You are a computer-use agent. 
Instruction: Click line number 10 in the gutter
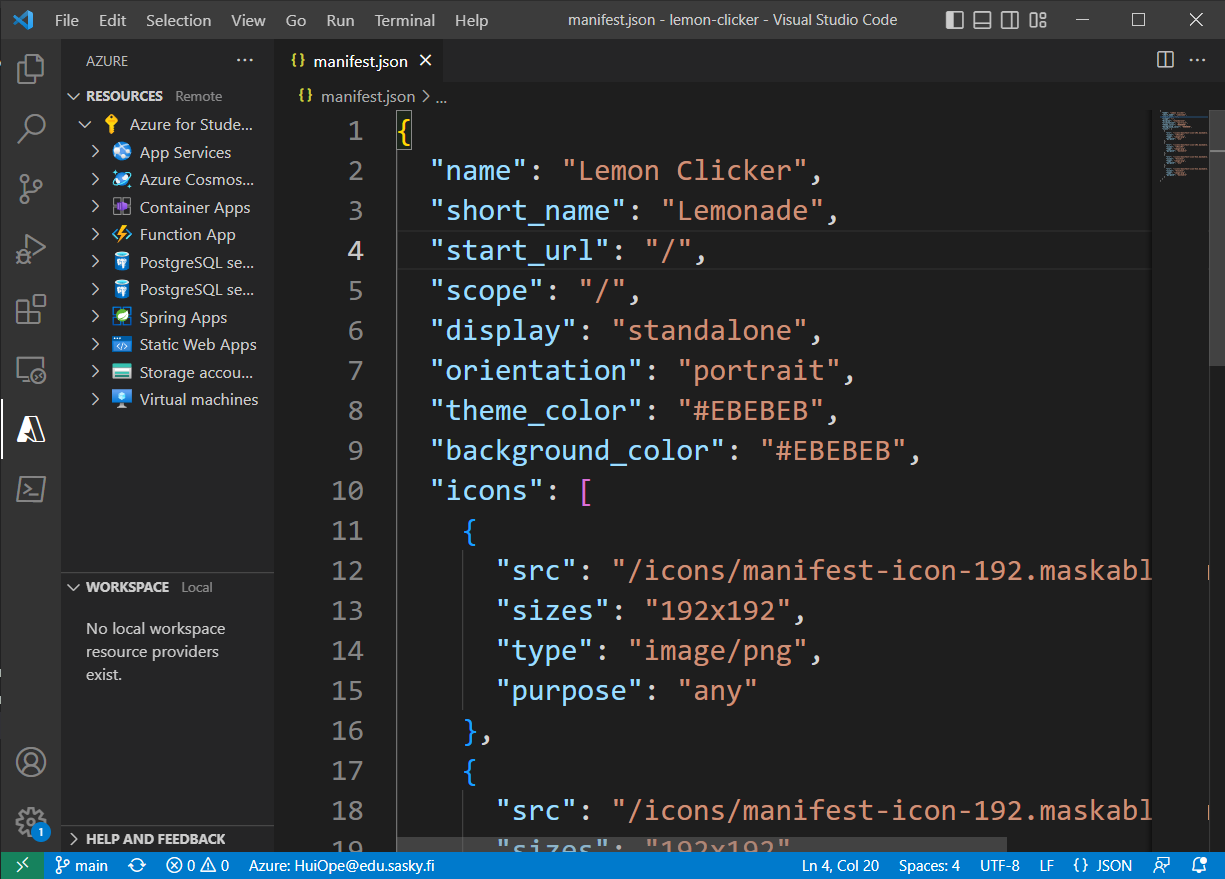coord(347,490)
